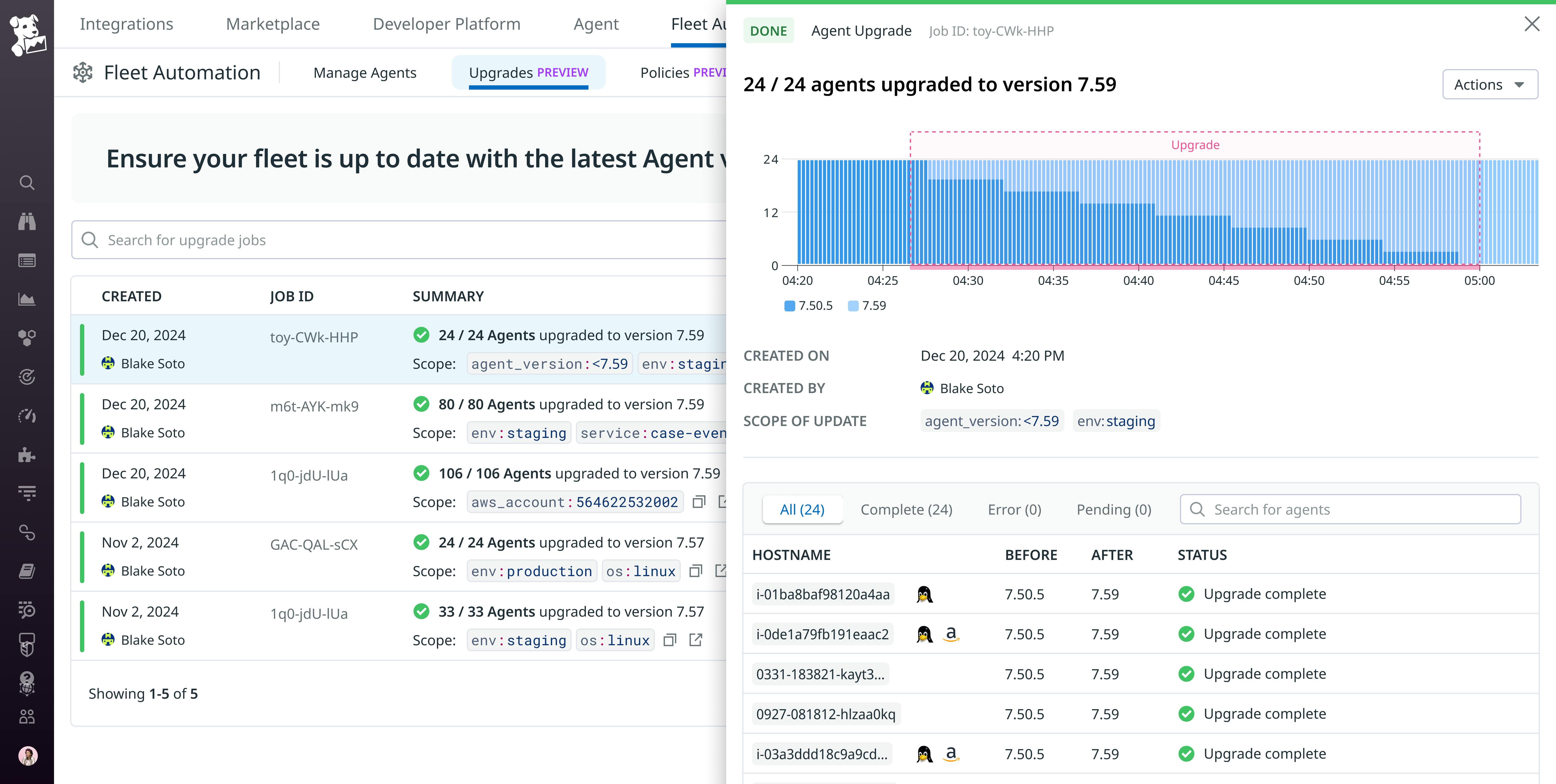Click the Fleet Automation gear icon near page title
This screenshot has width=1556, height=784.
[83, 72]
